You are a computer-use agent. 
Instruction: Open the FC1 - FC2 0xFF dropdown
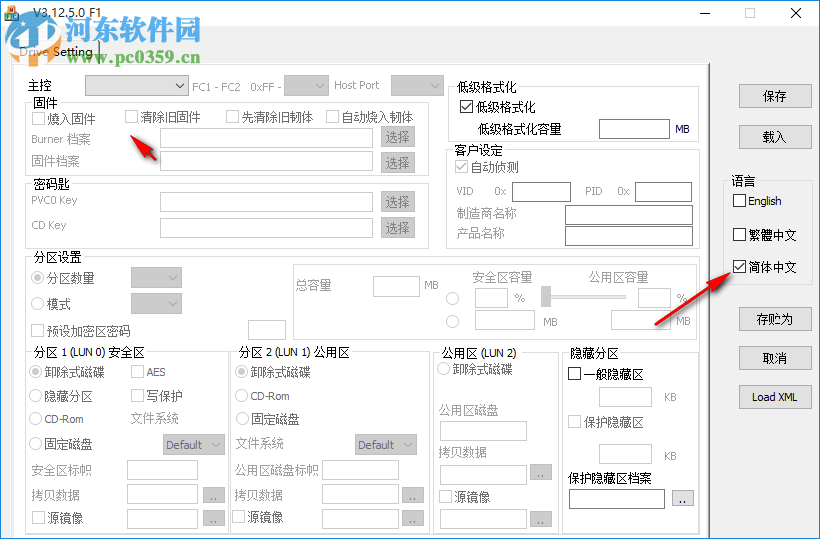coord(306,86)
